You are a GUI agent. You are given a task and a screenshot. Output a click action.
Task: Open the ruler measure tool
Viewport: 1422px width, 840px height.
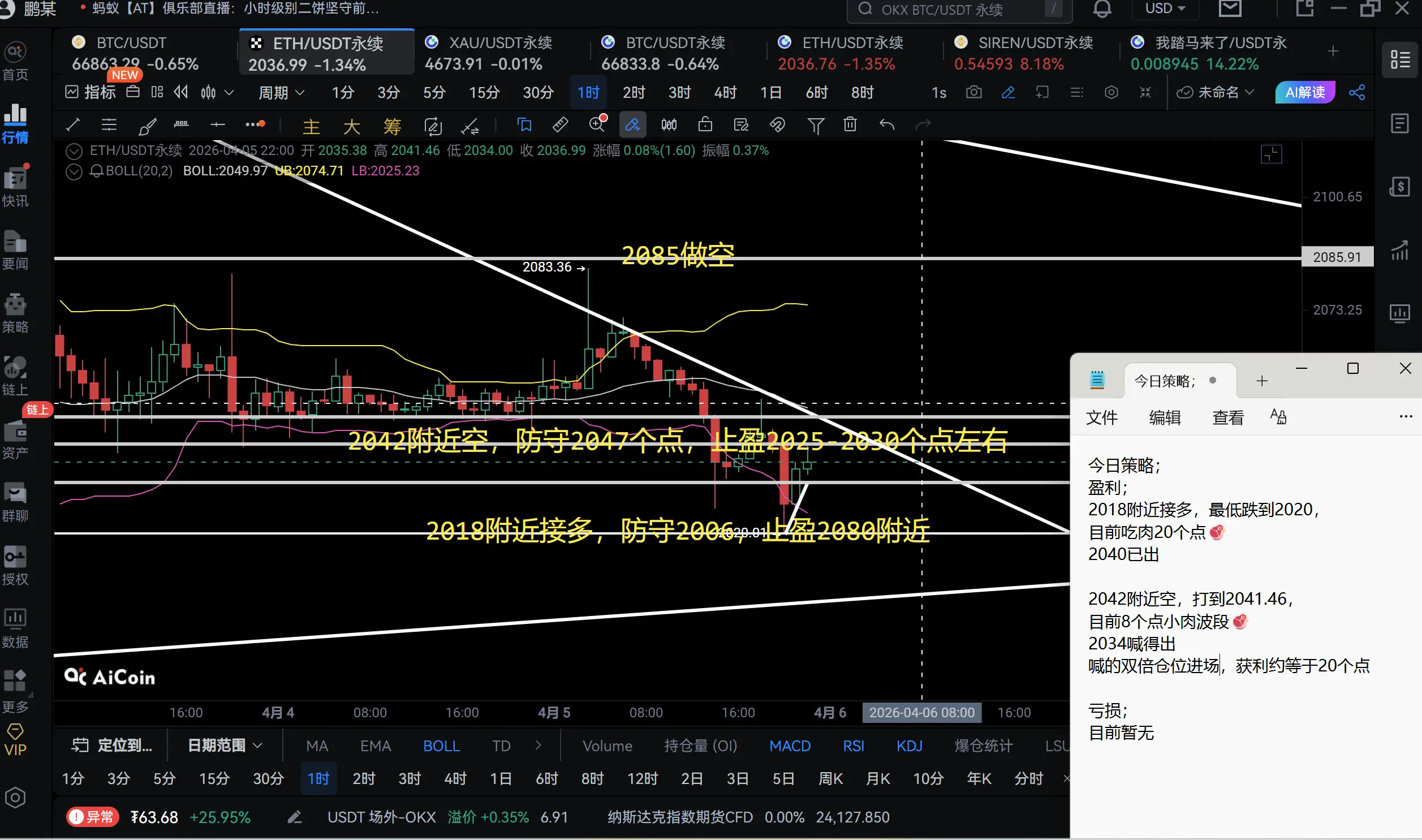coord(559,124)
